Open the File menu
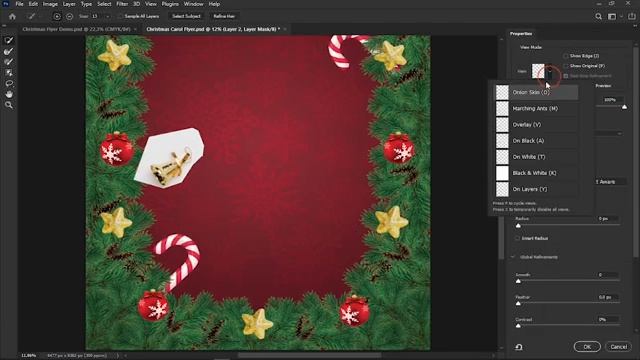The width and height of the screenshot is (640, 360). pos(19,4)
